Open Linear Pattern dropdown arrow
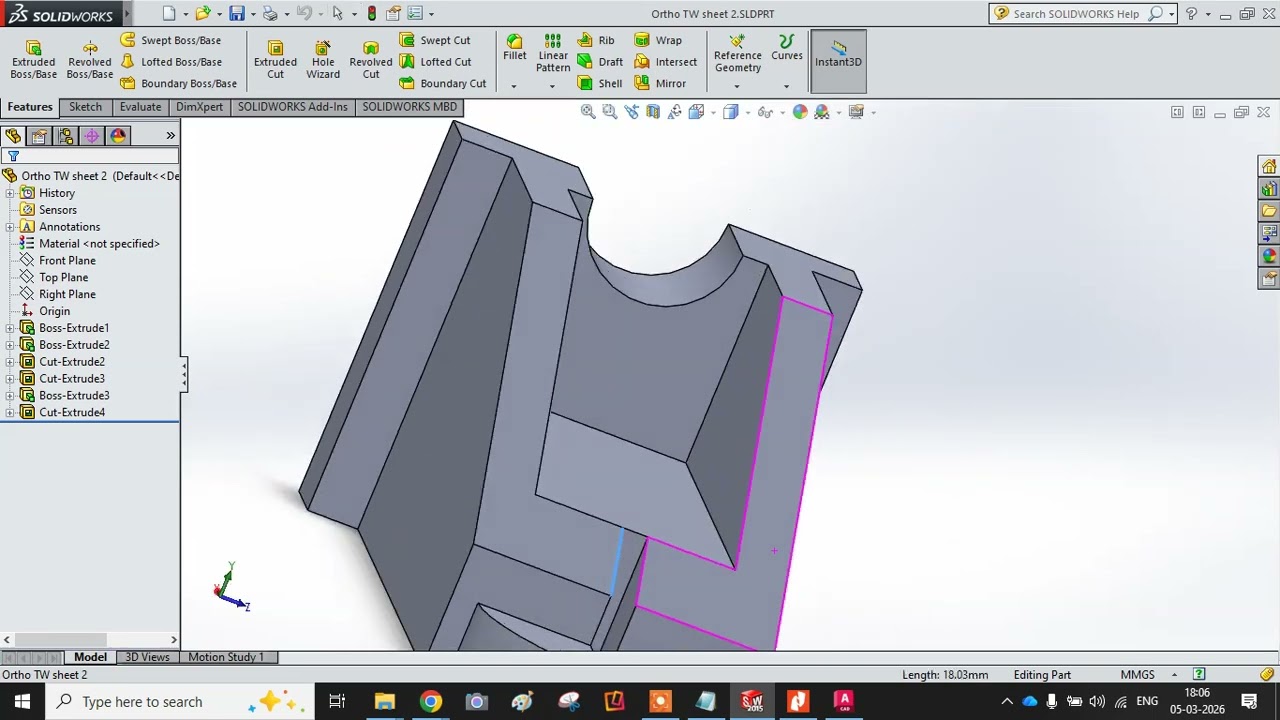The height and width of the screenshot is (720, 1280). point(552,86)
